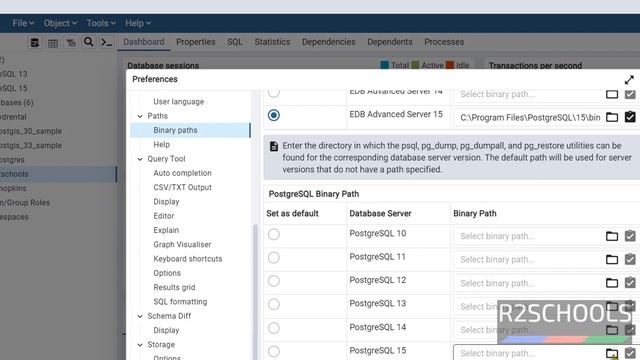Set EDB Advanced Server 14 as default
Screen dimensions: 640x360
click(273, 93)
